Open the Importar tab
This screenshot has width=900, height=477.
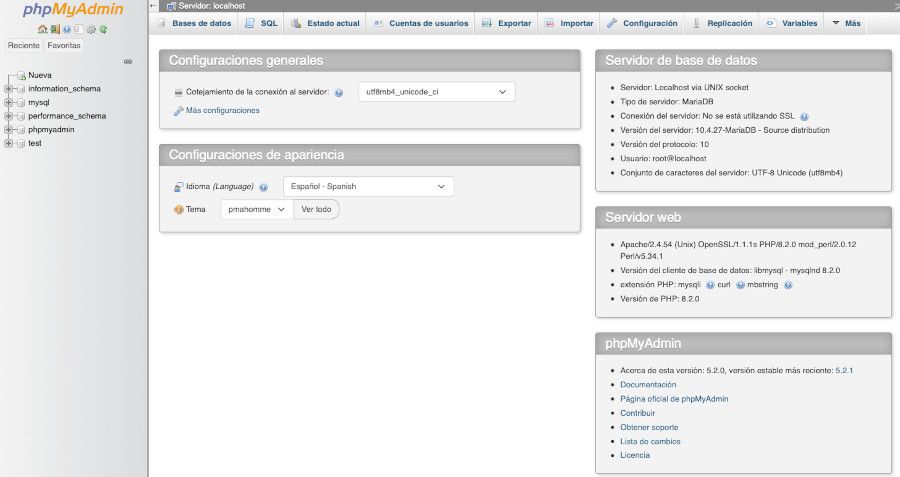[569, 24]
